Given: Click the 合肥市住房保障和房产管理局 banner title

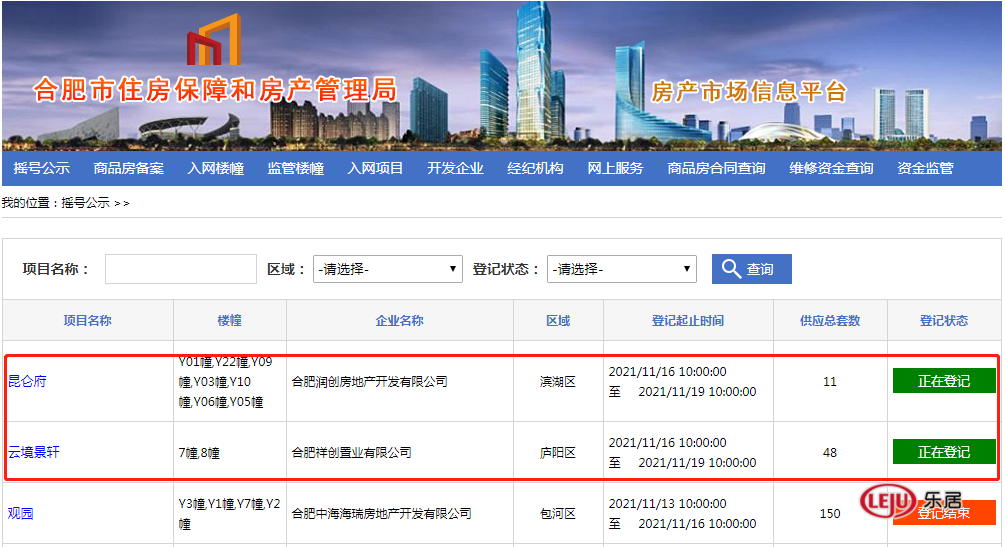Looking at the screenshot, I should (x=215, y=90).
